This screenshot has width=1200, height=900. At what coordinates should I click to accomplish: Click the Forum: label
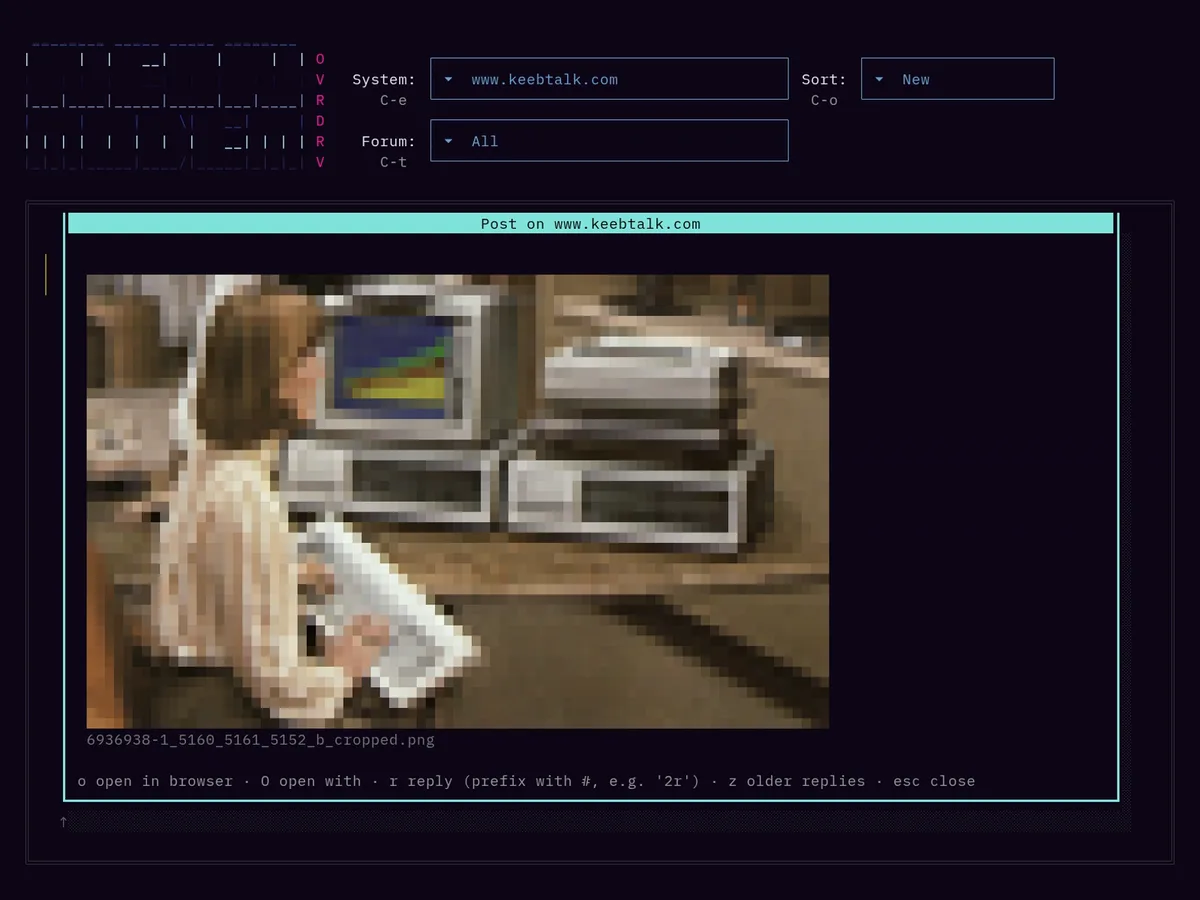388,141
